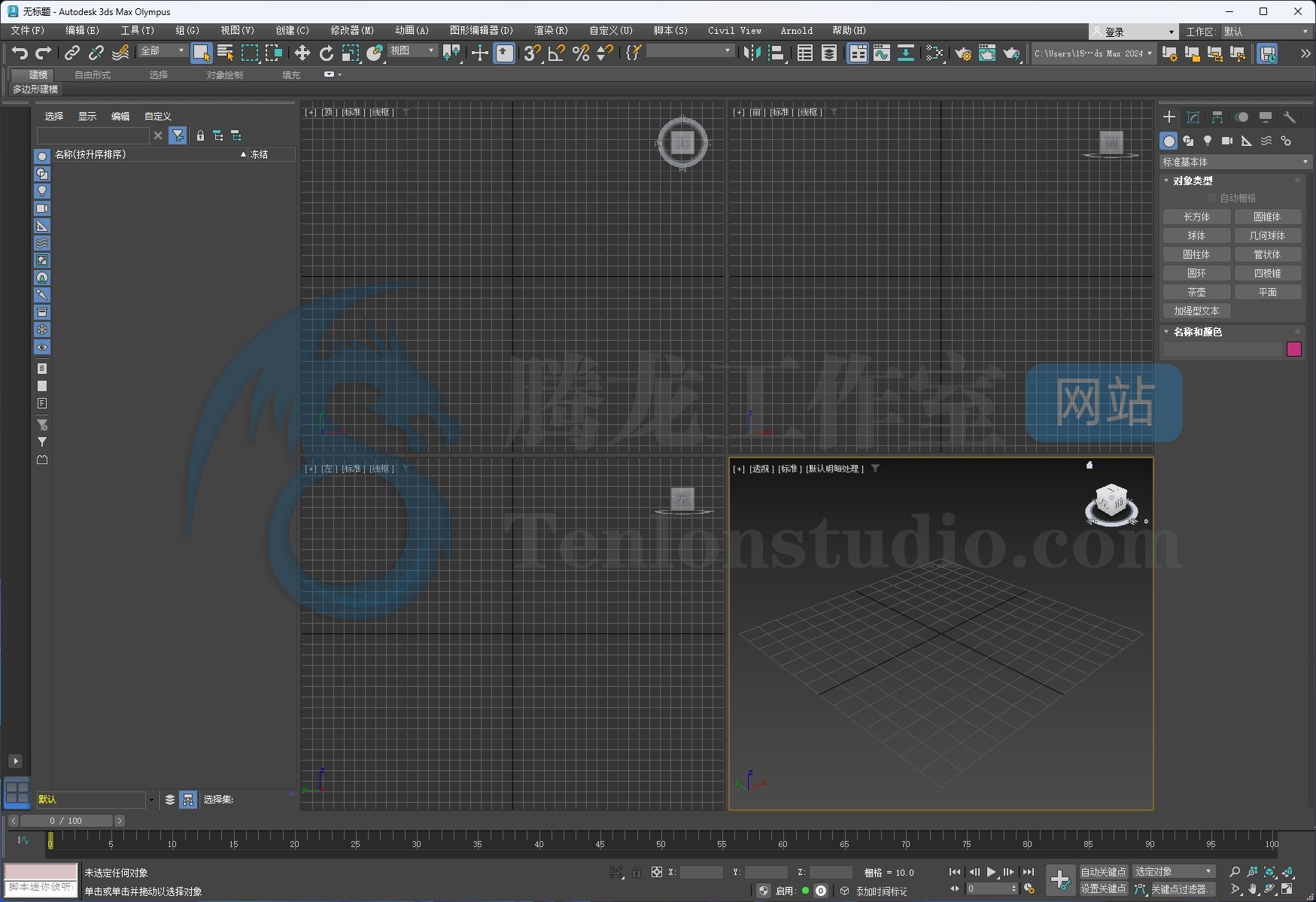Click the Angle Snap toggle icon

556,53
